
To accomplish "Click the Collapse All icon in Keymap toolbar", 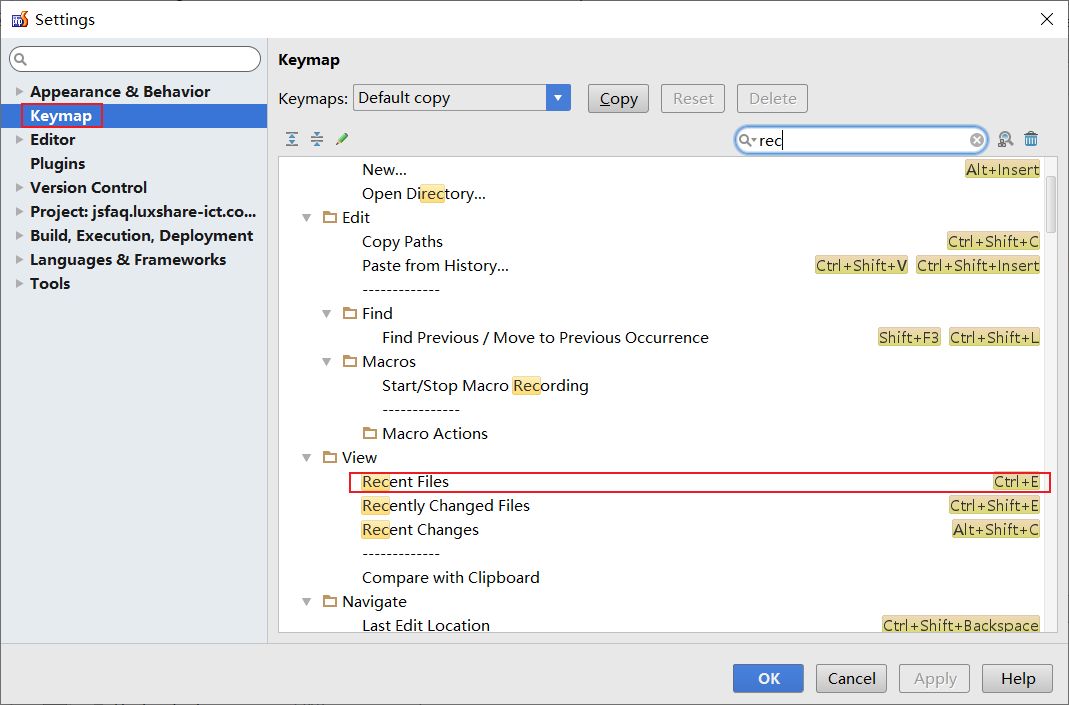I will [317, 139].
